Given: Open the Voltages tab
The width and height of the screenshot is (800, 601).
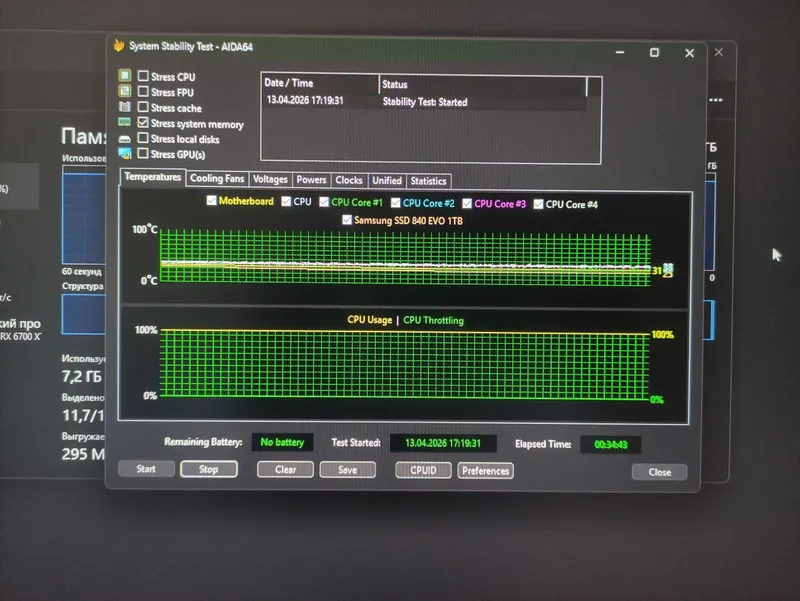Looking at the screenshot, I should [x=270, y=179].
